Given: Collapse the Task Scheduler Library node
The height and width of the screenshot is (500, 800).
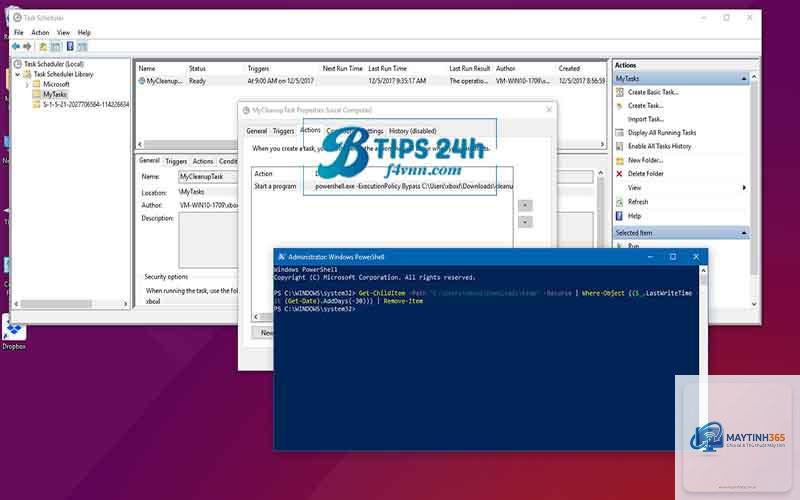Looking at the screenshot, I should [x=18, y=74].
